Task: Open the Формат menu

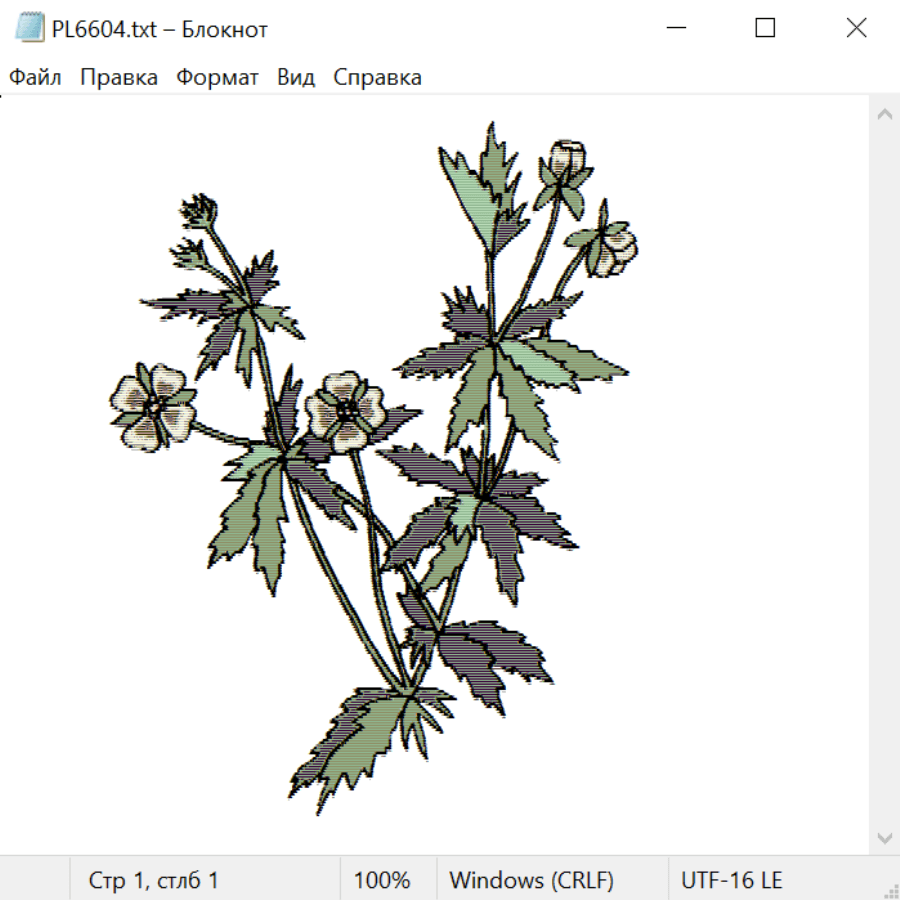Action: [217, 77]
